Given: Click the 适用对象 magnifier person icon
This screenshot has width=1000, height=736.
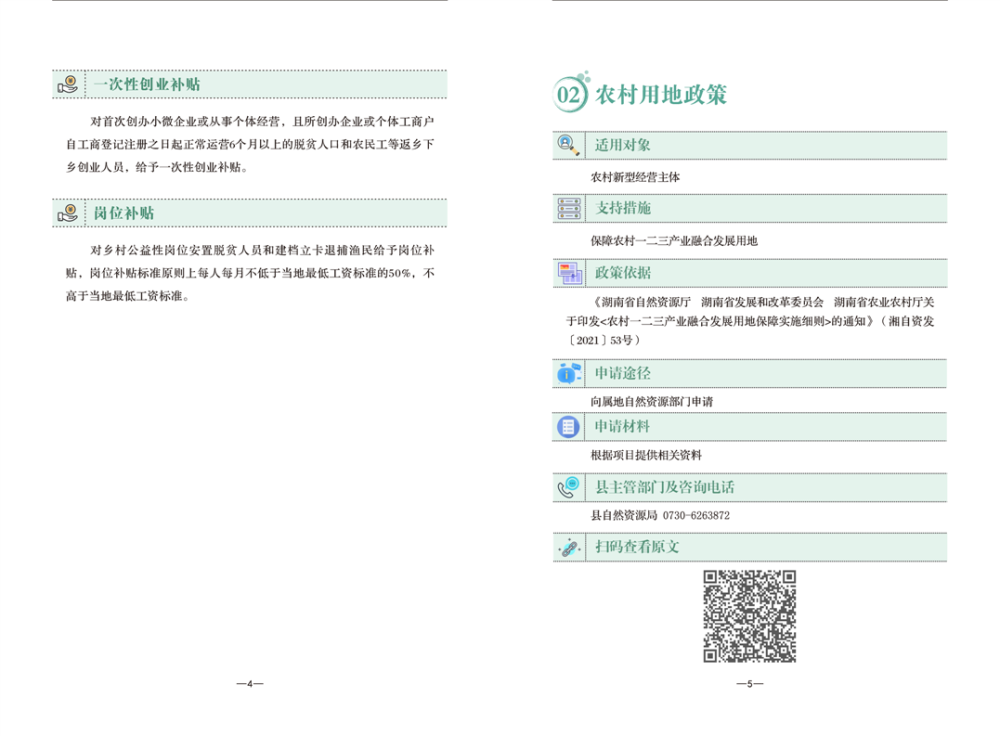Looking at the screenshot, I should tap(568, 145).
